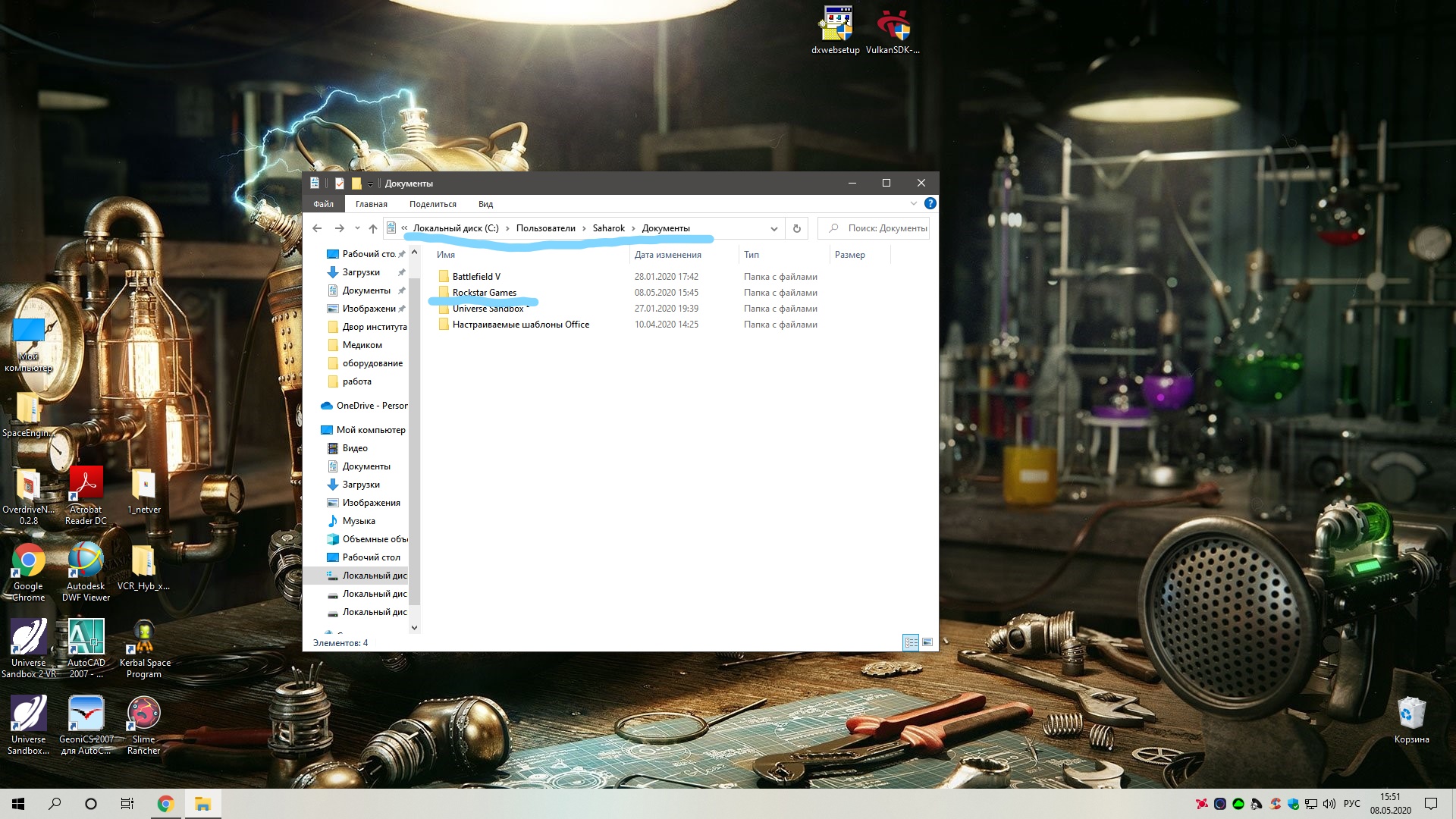Switch to details list view icon
This screenshot has height=819, width=1456.
pyautogui.click(x=911, y=642)
